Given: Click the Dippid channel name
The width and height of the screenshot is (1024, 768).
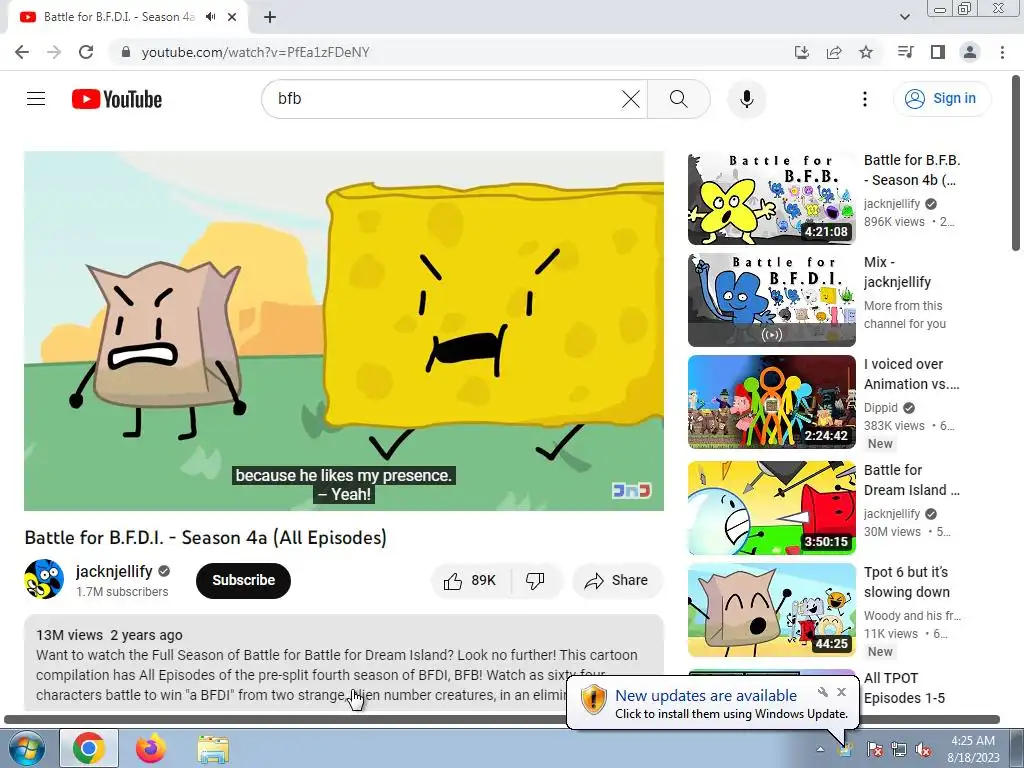Looking at the screenshot, I should click(880, 408).
